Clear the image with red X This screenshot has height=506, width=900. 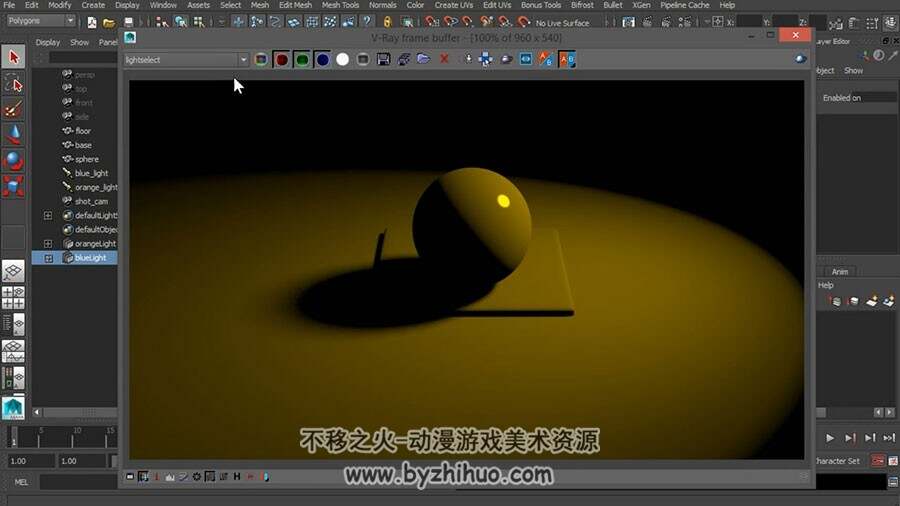(444, 59)
